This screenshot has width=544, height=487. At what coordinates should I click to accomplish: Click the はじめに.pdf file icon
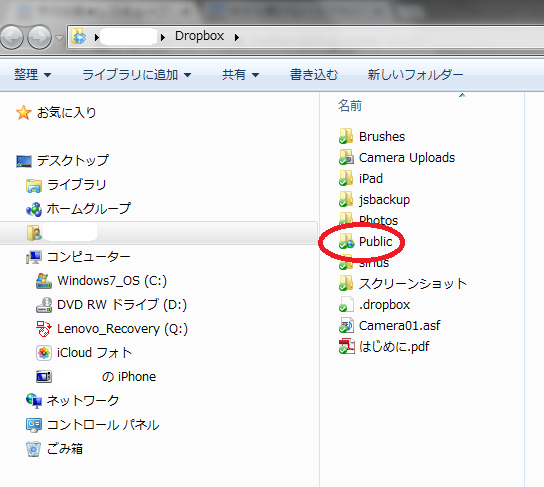(346, 346)
